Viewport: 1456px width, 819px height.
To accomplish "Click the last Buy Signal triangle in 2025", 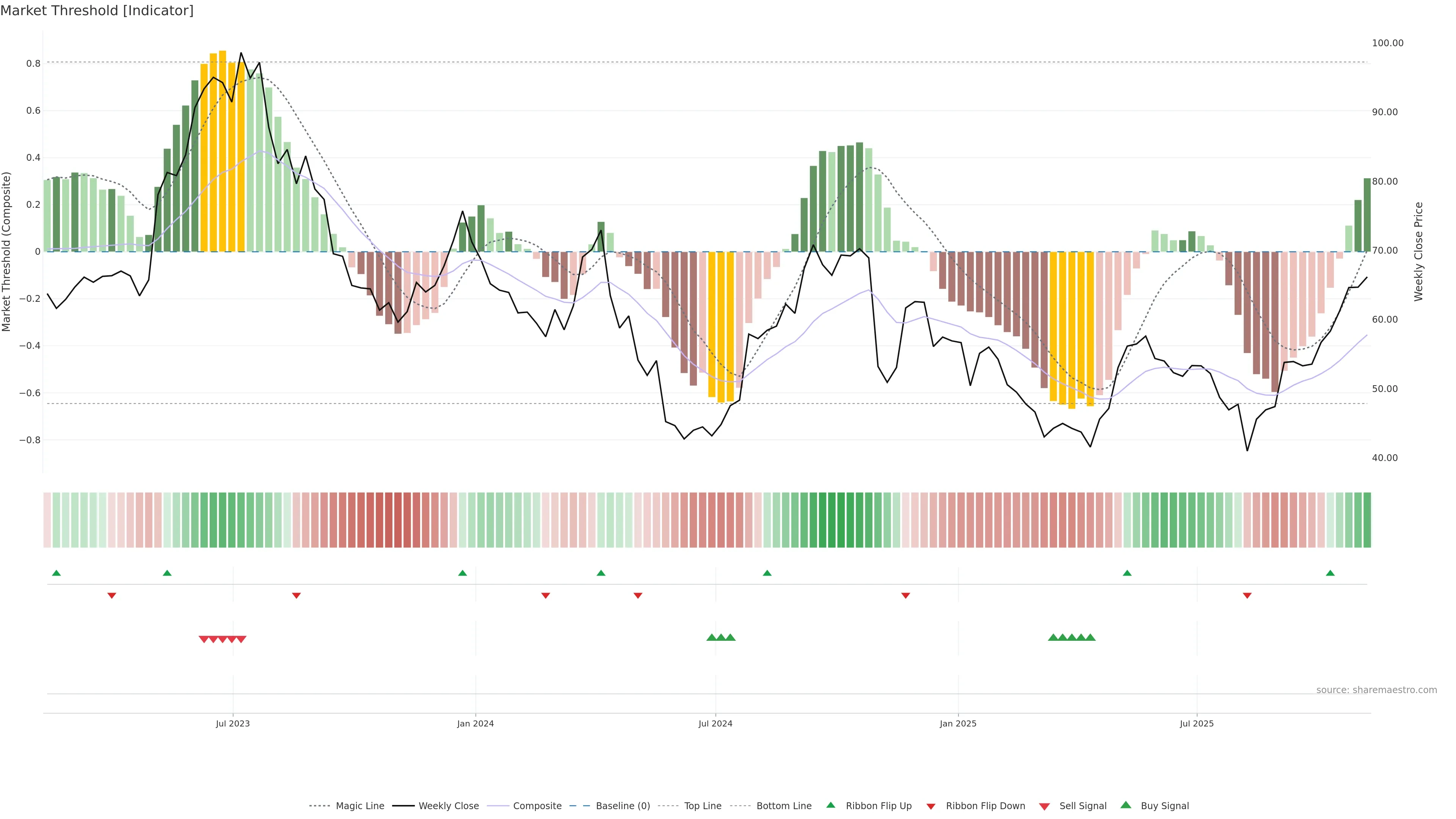I will 1090,637.
